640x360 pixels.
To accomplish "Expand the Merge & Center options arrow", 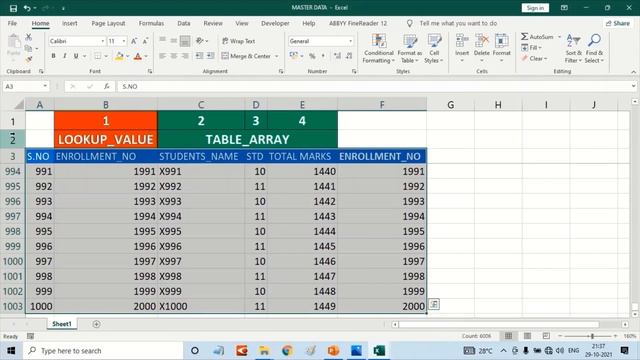I will pos(276,56).
